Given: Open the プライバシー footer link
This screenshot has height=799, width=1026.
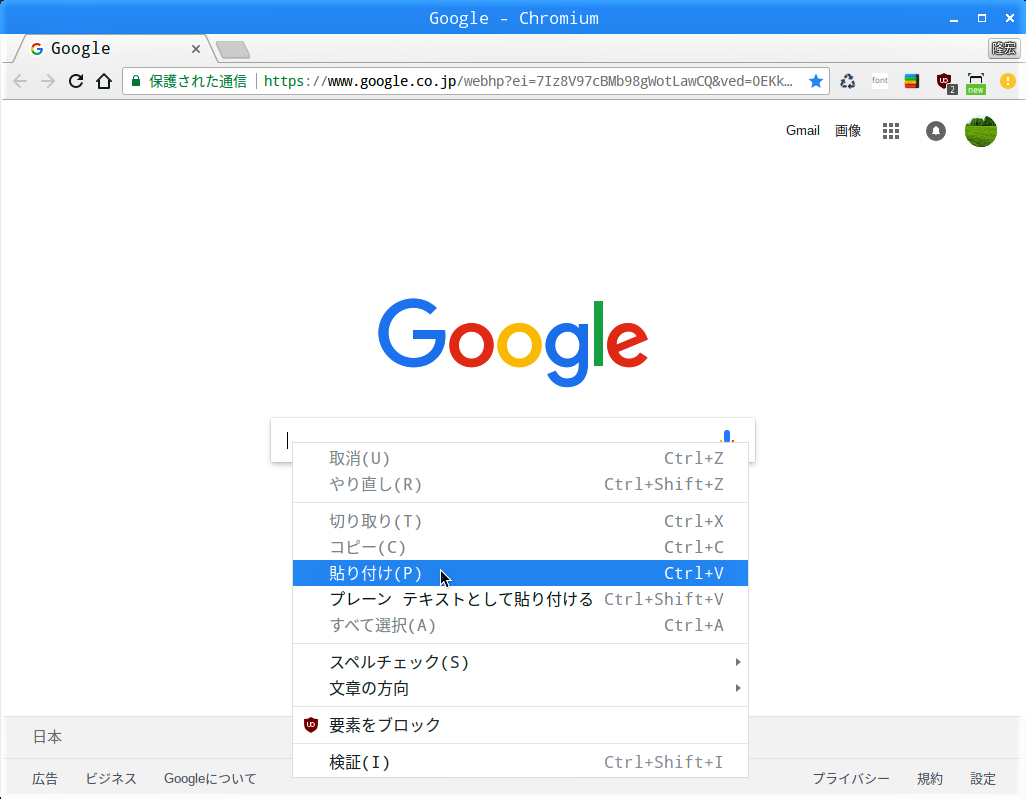Looking at the screenshot, I should (x=851, y=779).
